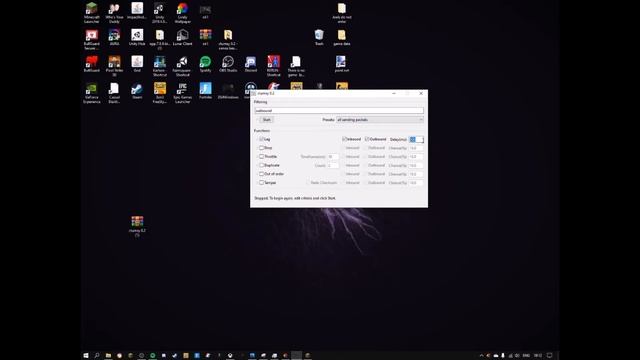Toggle Tamper's Redo Checksum checkbox
Screen dimensions: 640x360
pyautogui.click(x=309, y=183)
